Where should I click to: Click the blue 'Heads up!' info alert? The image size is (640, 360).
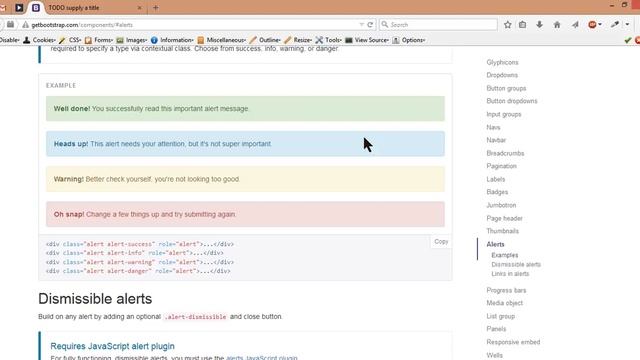coord(245,144)
